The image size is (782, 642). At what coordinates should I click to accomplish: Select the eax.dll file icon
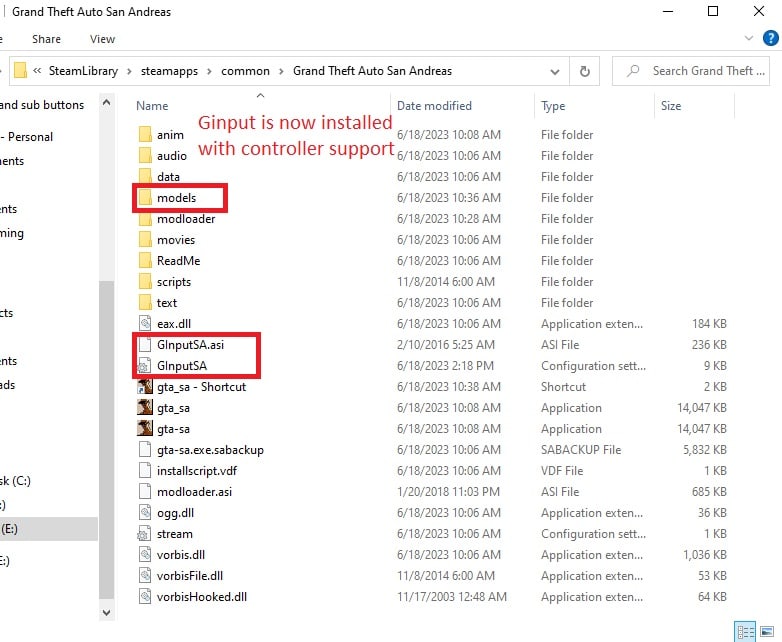pos(145,324)
